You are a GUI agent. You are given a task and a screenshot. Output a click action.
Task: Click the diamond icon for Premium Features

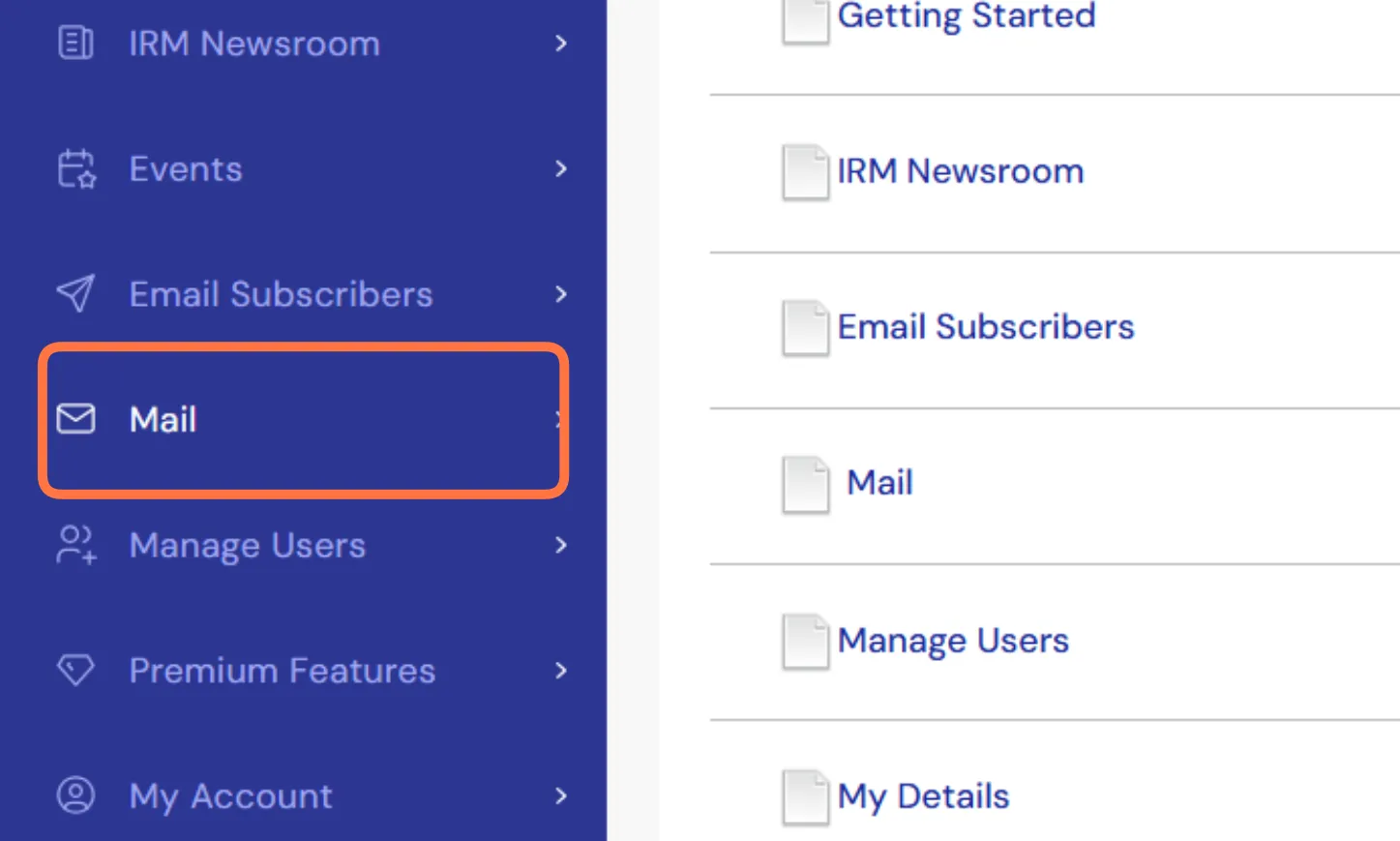[75, 670]
